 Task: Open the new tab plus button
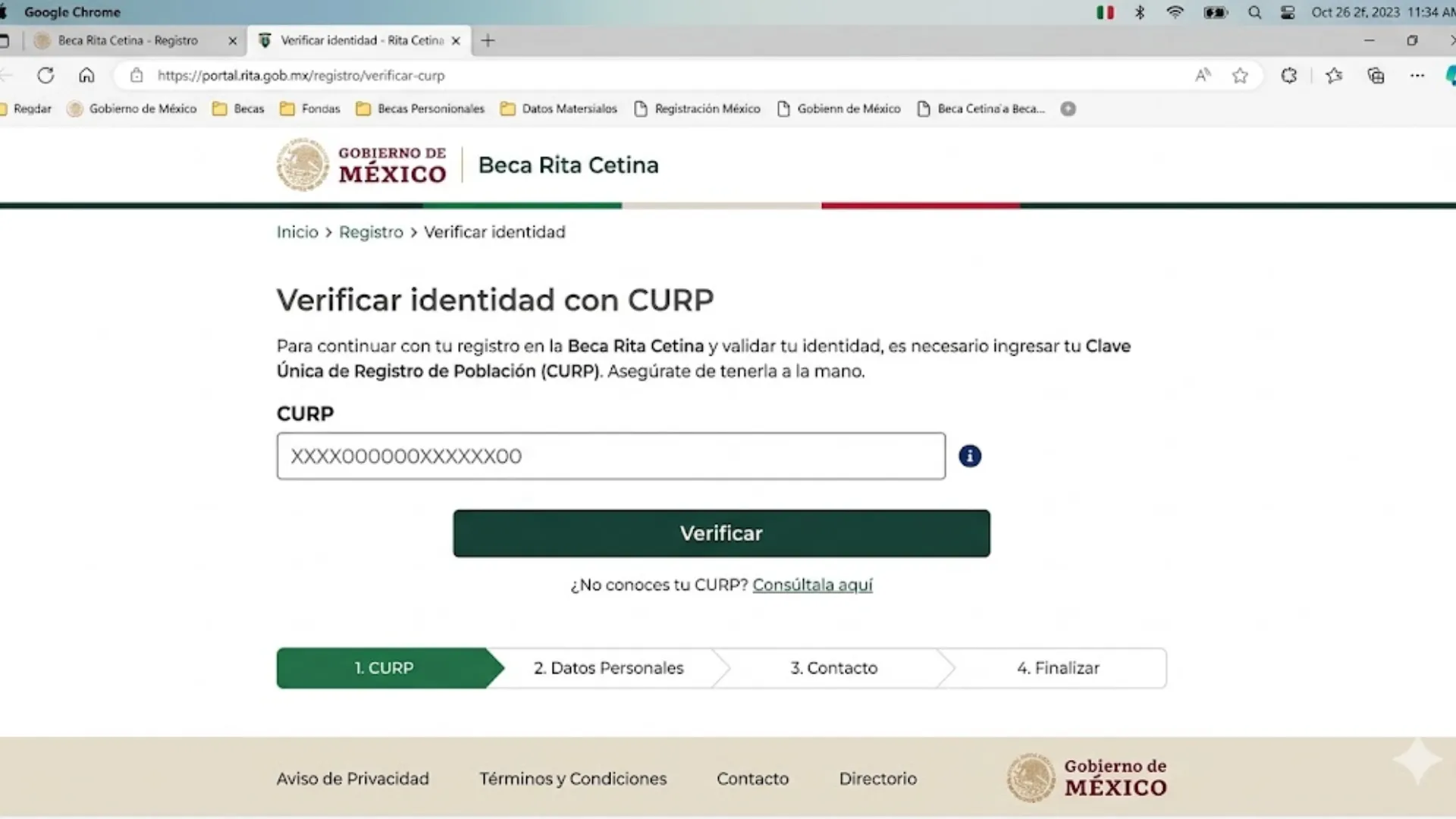[488, 40]
